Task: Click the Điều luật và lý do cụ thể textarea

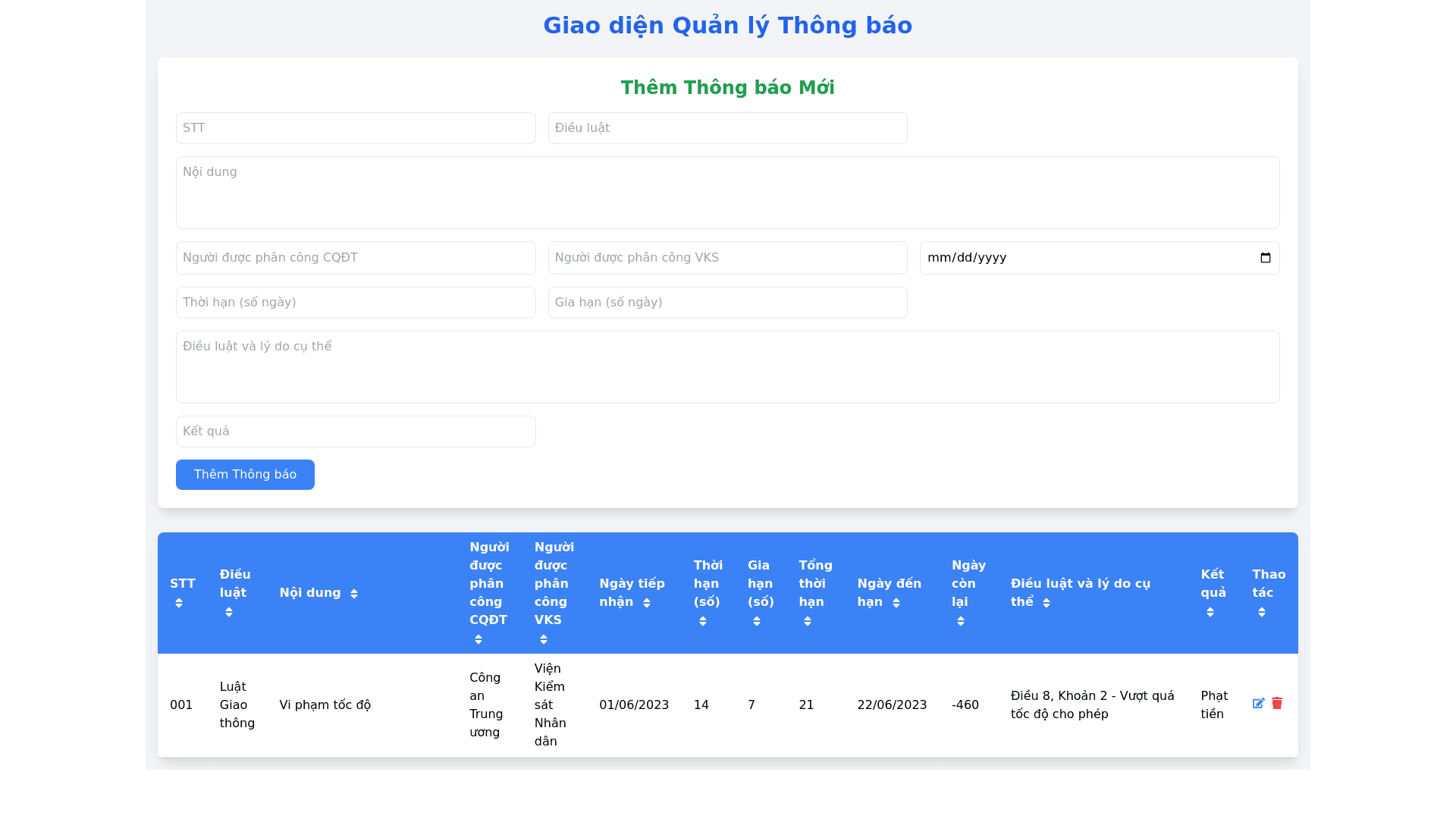Action: coord(727,367)
